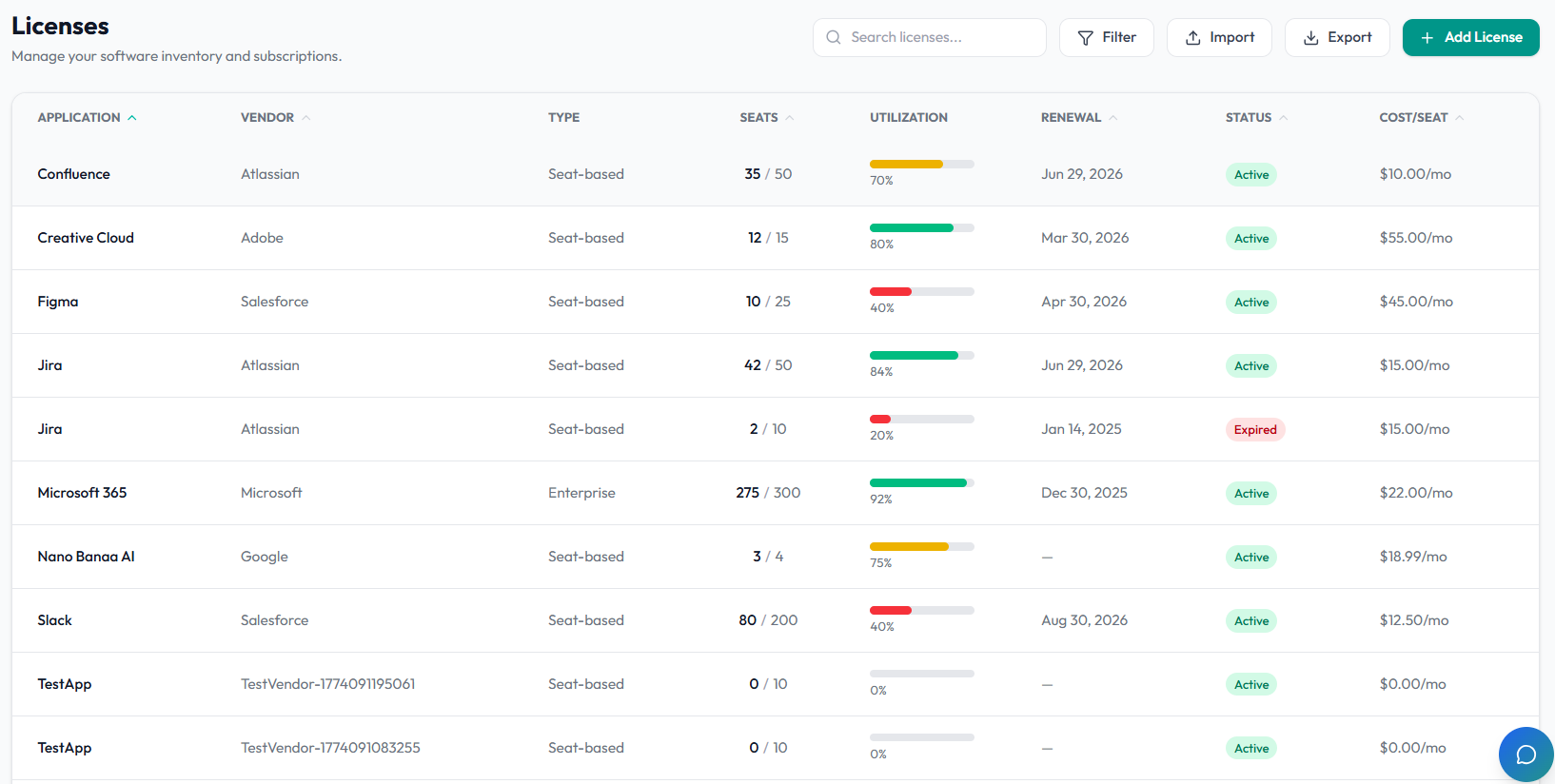Screen dimensions: 1555x784
Task: Sort by the Application column header
Action: point(87,117)
